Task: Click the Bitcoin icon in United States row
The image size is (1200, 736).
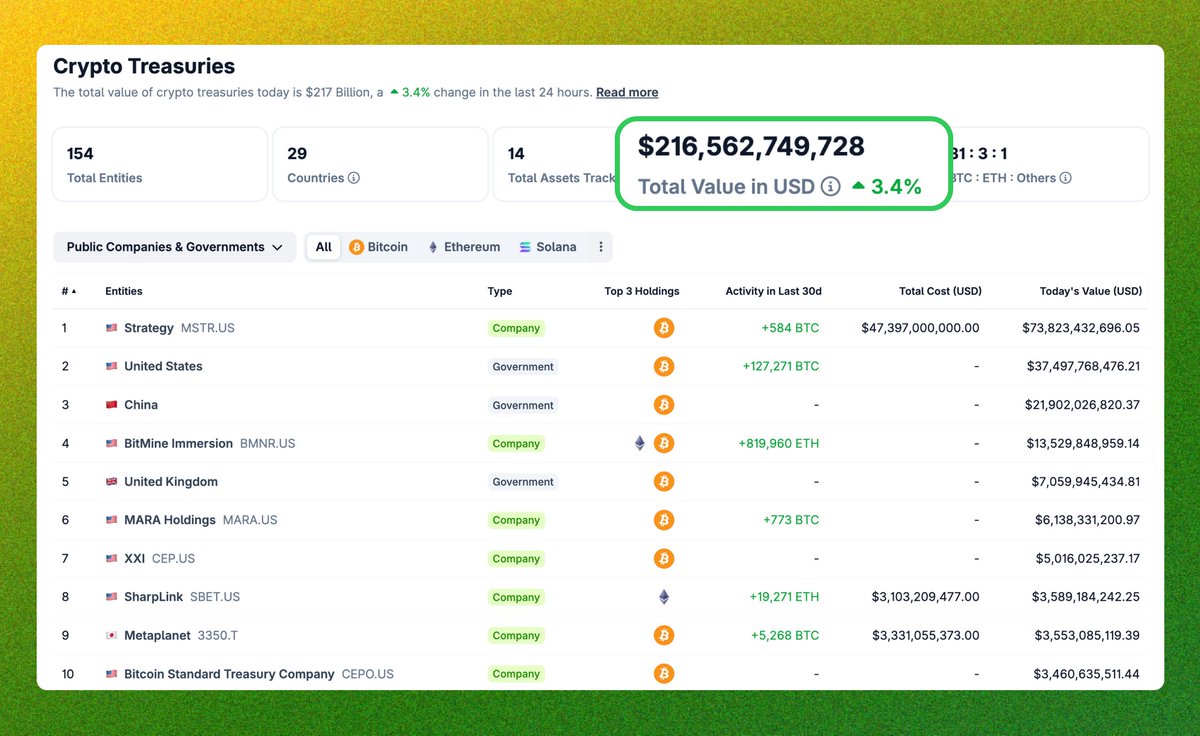Action: tap(664, 366)
